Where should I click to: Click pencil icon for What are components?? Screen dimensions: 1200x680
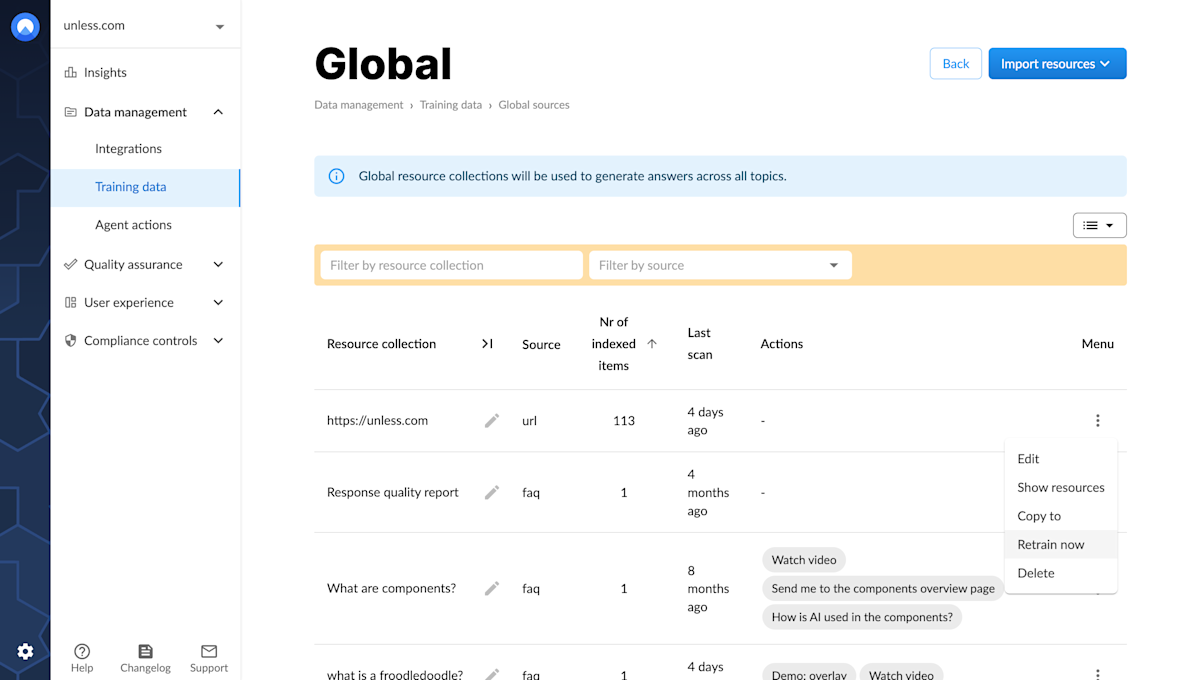pos(492,588)
